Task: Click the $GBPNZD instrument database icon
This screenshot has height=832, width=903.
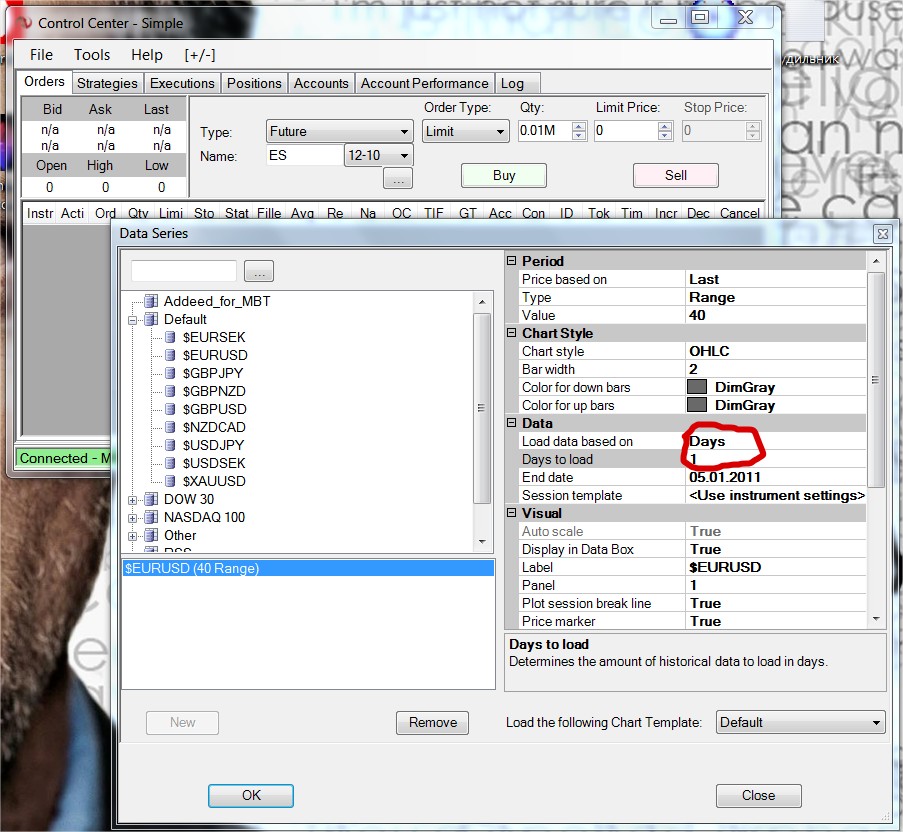Action: click(x=170, y=391)
